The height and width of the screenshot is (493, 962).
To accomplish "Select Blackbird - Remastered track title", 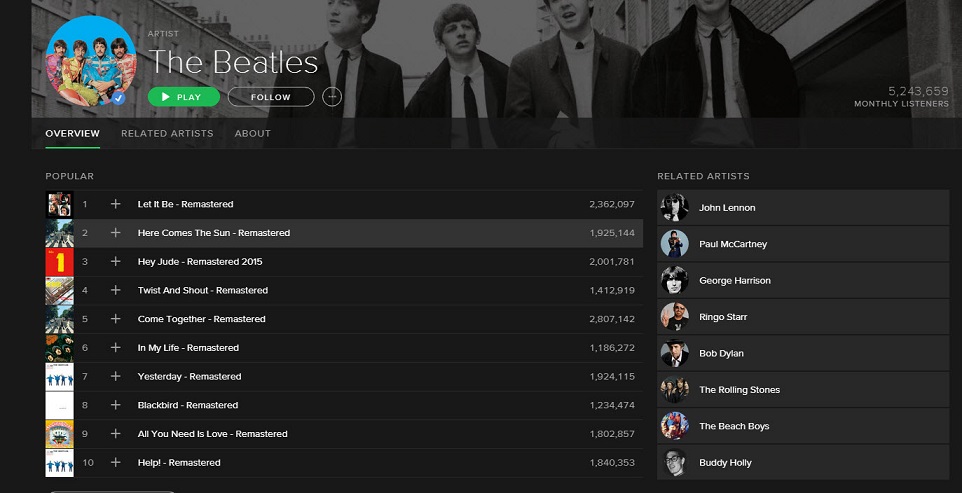I will point(188,405).
